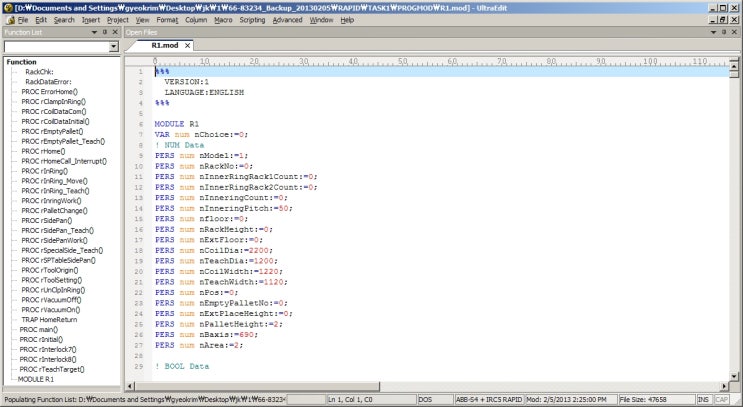This screenshot has width=743, height=407.
Task: Open the Scripting menu
Action: 252,20
